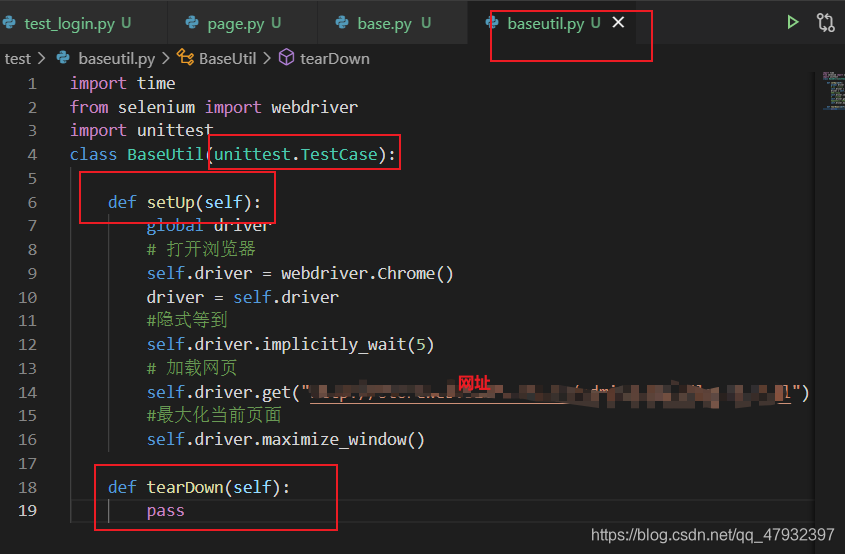Click the code minimap preview

click(x=834, y=91)
